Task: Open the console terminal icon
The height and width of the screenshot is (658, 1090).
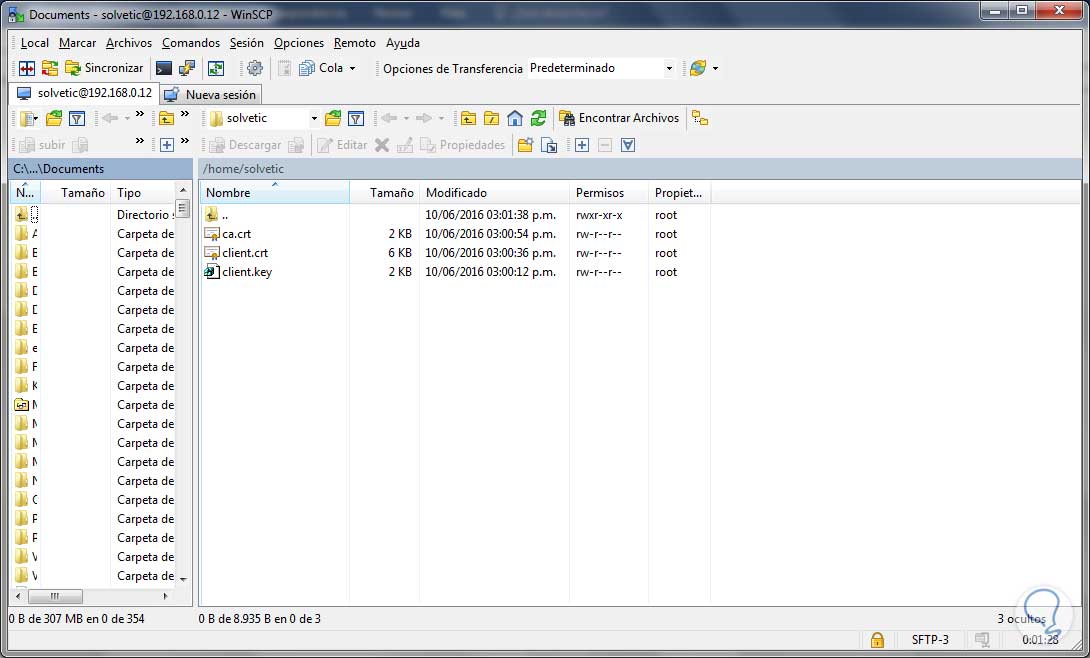Action: (x=163, y=68)
